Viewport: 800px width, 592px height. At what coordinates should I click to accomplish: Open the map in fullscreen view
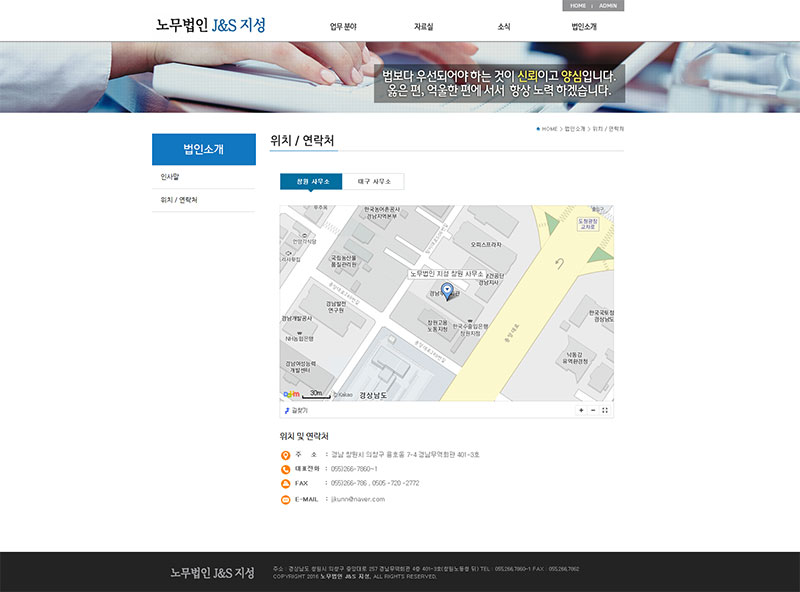click(605, 410)
